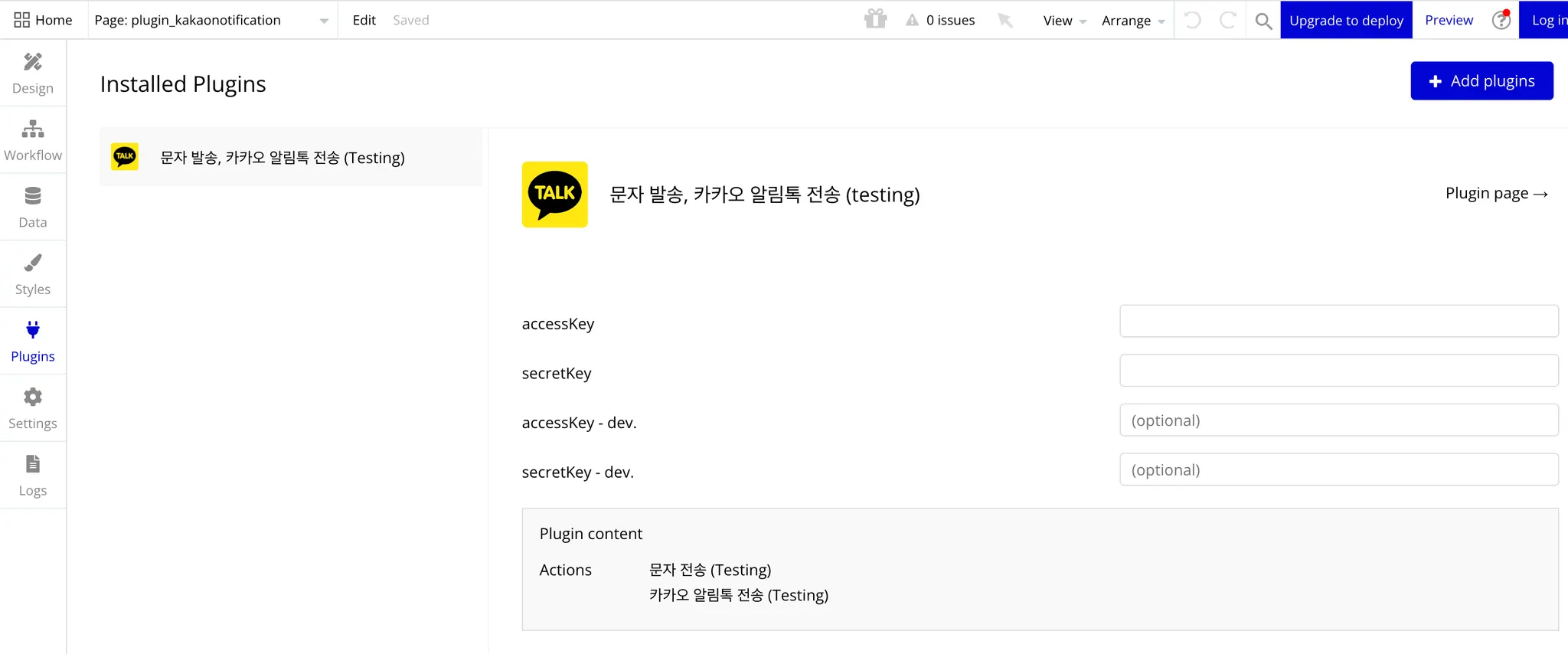The width and height of the screenshot is (1568, 654).
Task: Expand the Arrange menu
Action: click(x=1133, y=21)
